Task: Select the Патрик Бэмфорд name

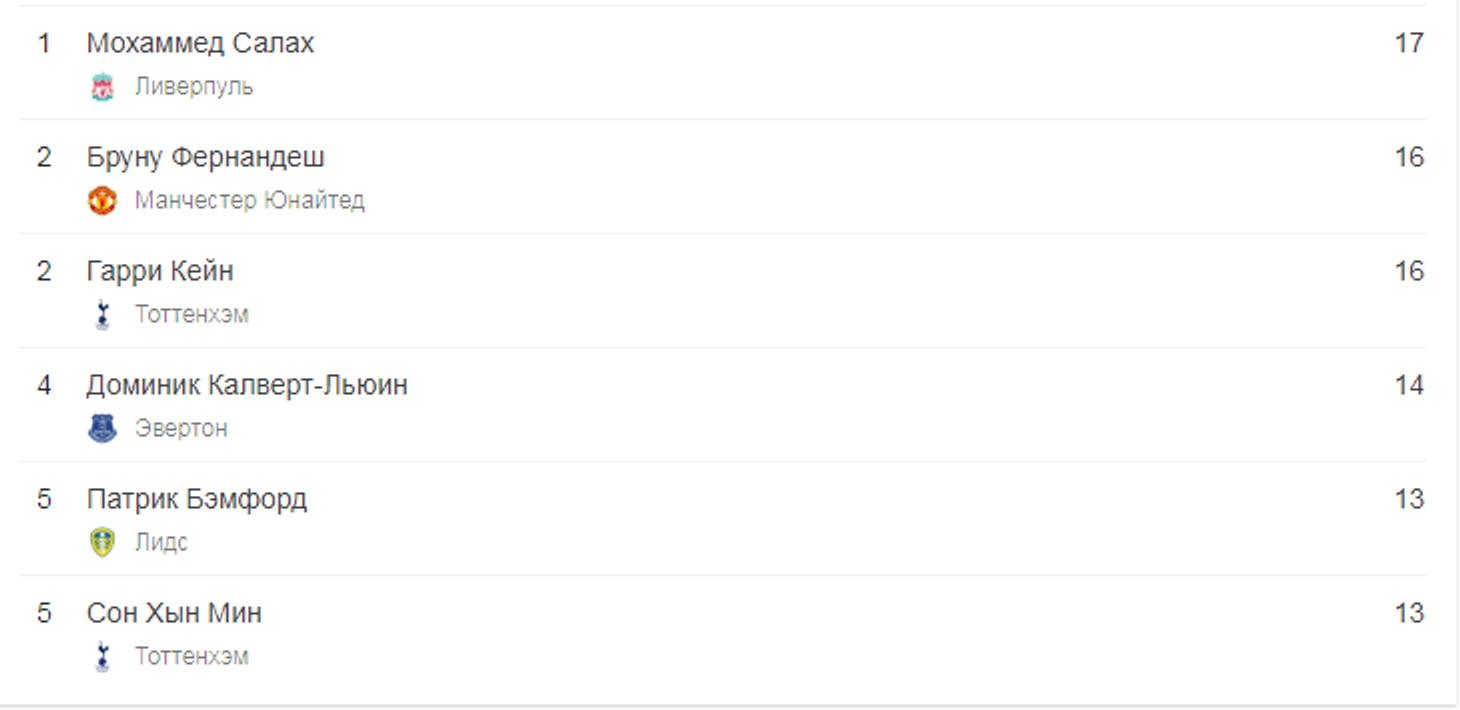Action: [196, 499]
